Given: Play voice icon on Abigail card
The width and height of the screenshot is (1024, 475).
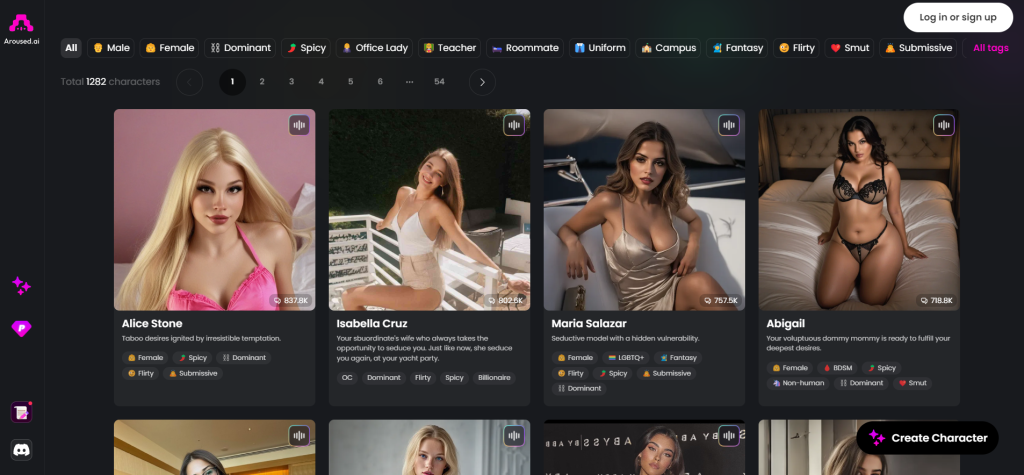Looking at the screenshot, I should click(944, 125).
